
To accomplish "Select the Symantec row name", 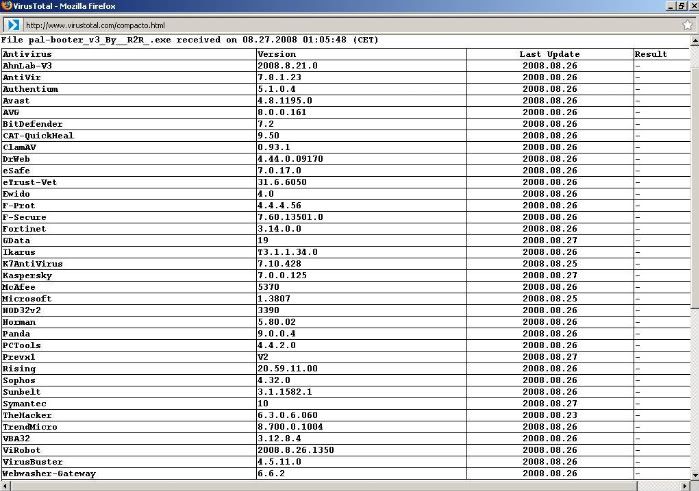I will click(x=25, y=404).
